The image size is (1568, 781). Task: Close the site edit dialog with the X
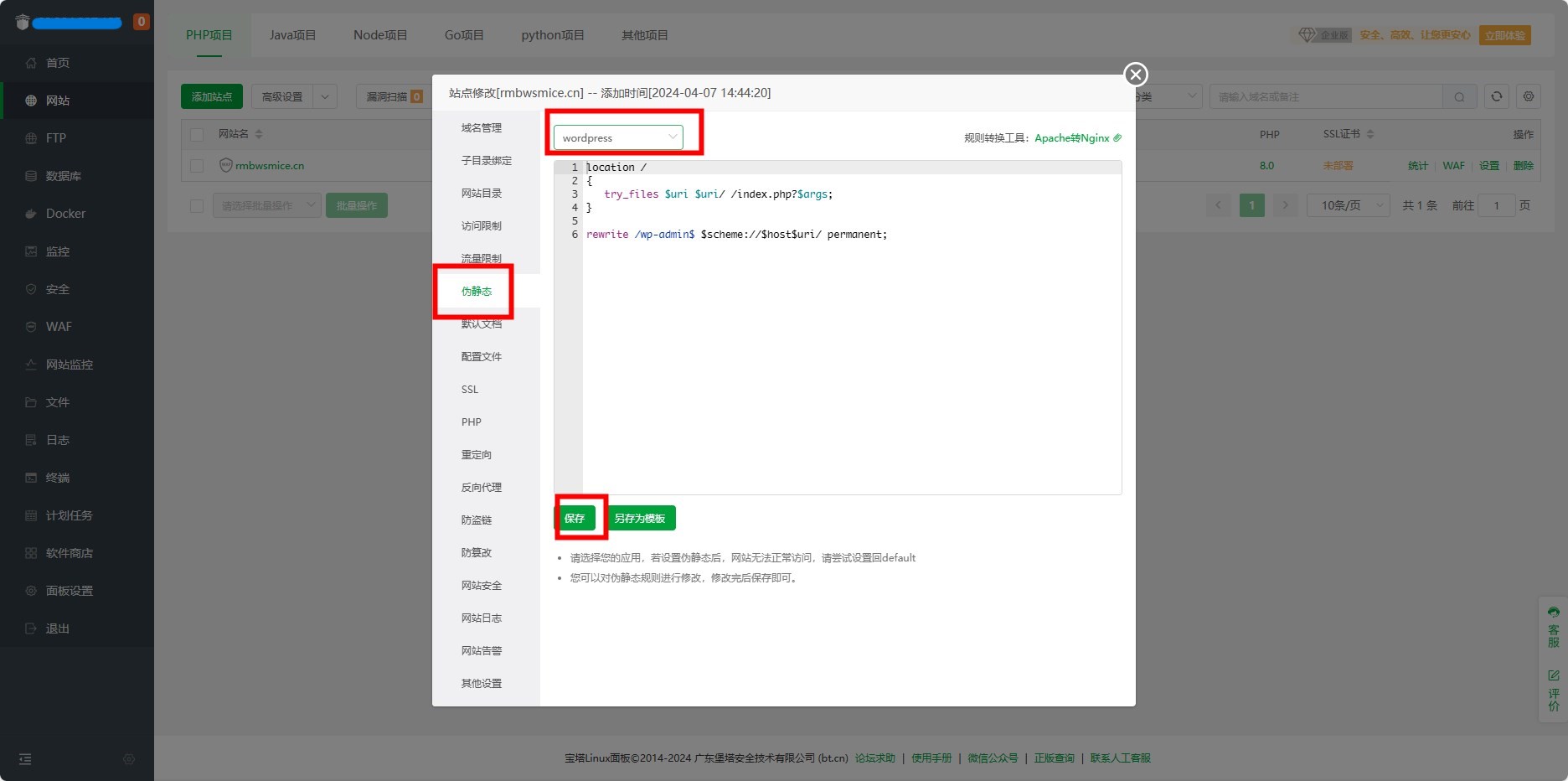(x=1136, y=75)
